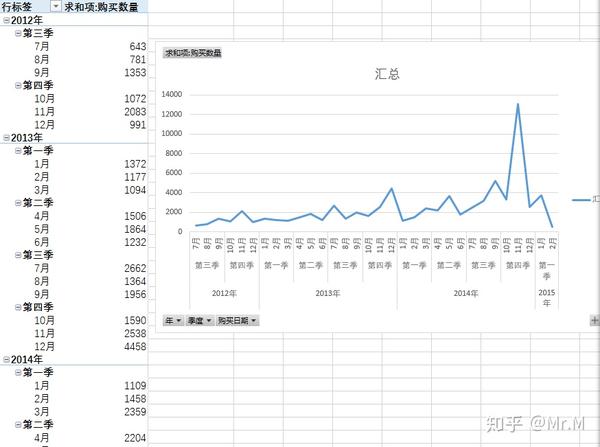The image size is (600, 447).
Task: Select the cell with value 1956
Action: pyautogui.click(x=135, y=294)
